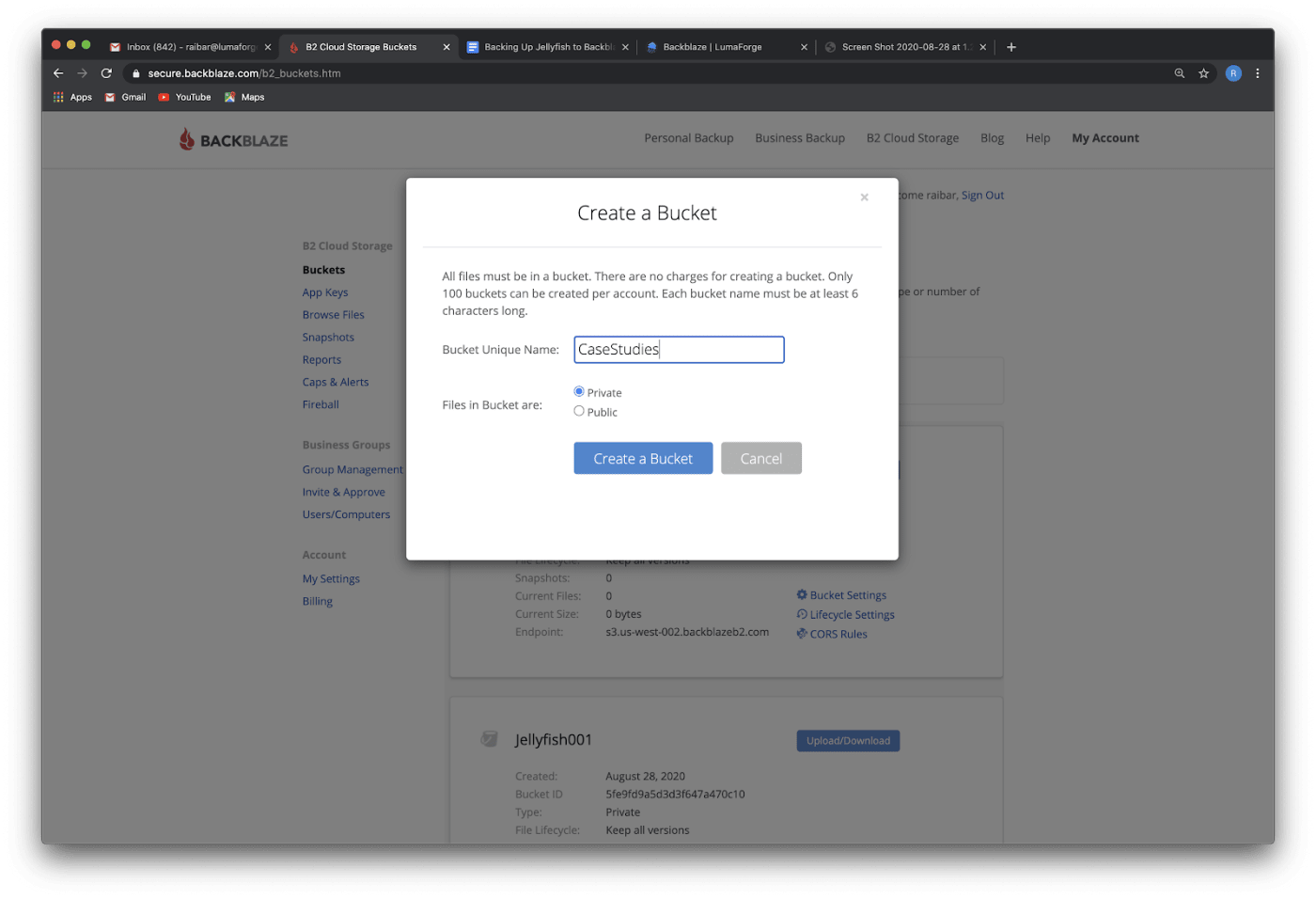Select the Private radio option

click(579, 391)
